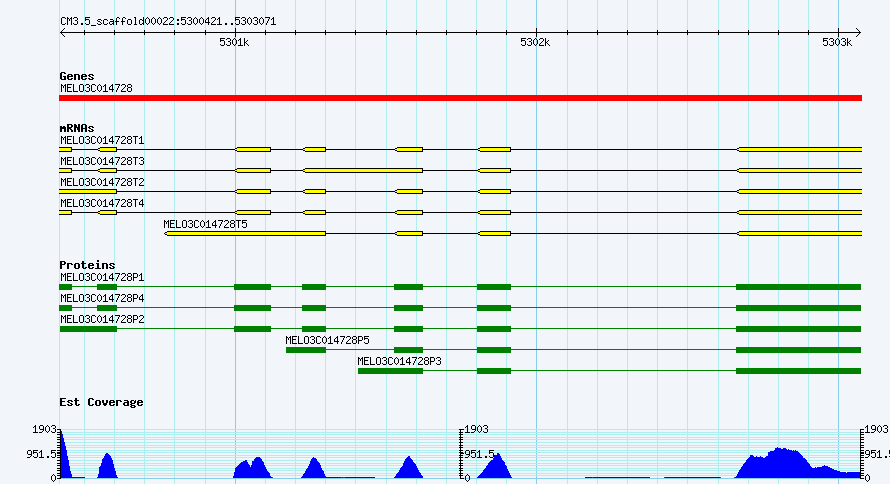Image resolution: width=890 pixels, height=484 pixels.
Task: Select the red MELO3C014728 gene bar
Action: click(460, 98)
